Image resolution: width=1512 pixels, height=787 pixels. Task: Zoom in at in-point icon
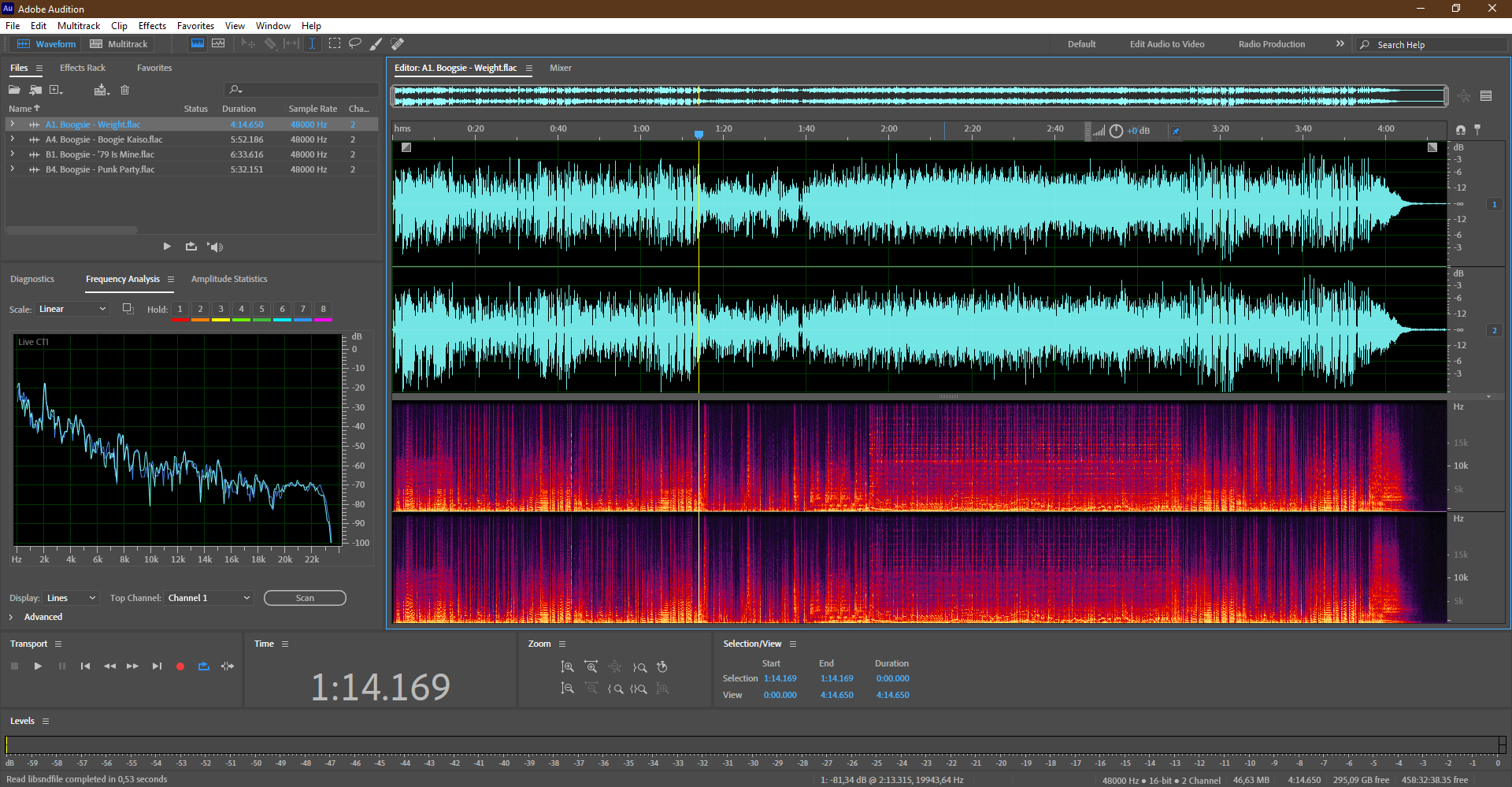coord(615,689)
